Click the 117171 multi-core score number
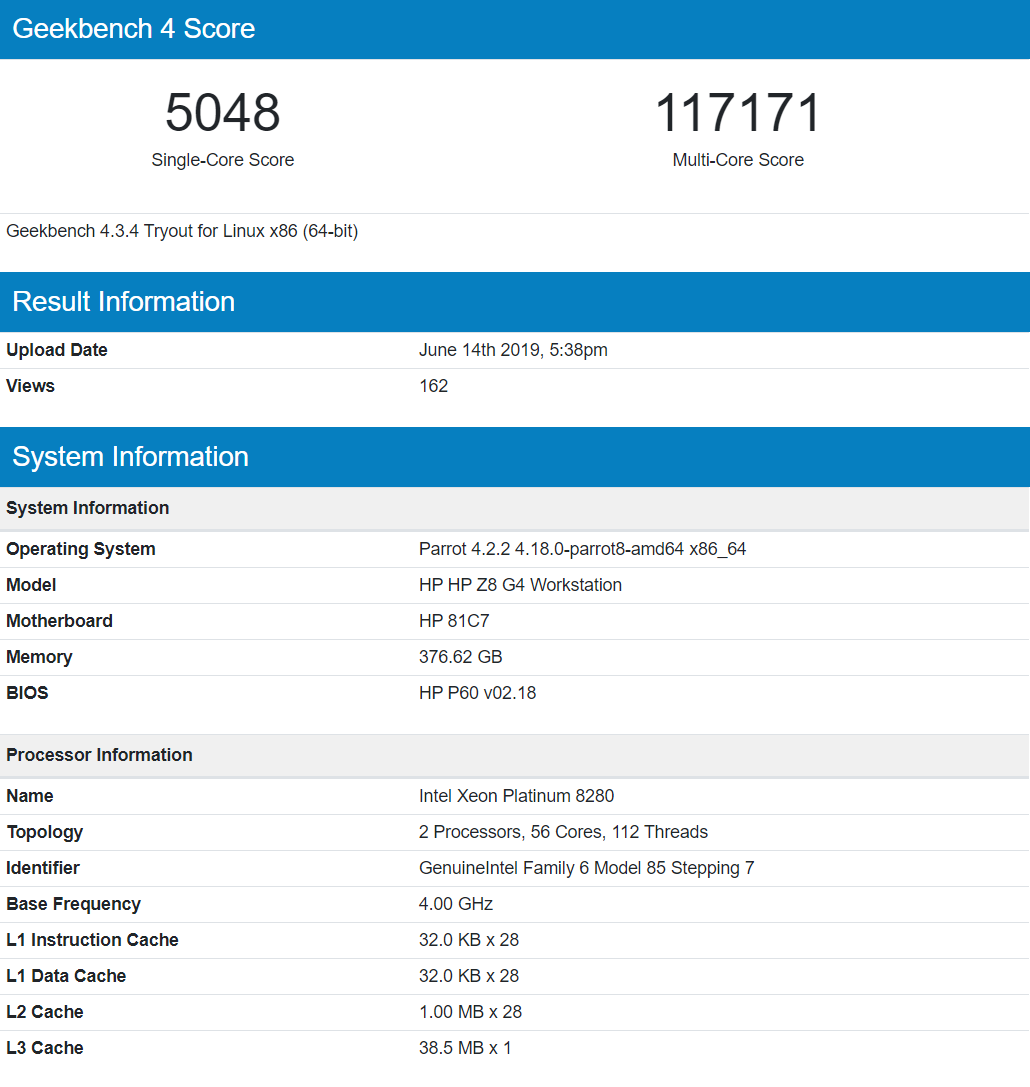The width and height of the screenshot is (1030, 1087). [x=737, y=113]
